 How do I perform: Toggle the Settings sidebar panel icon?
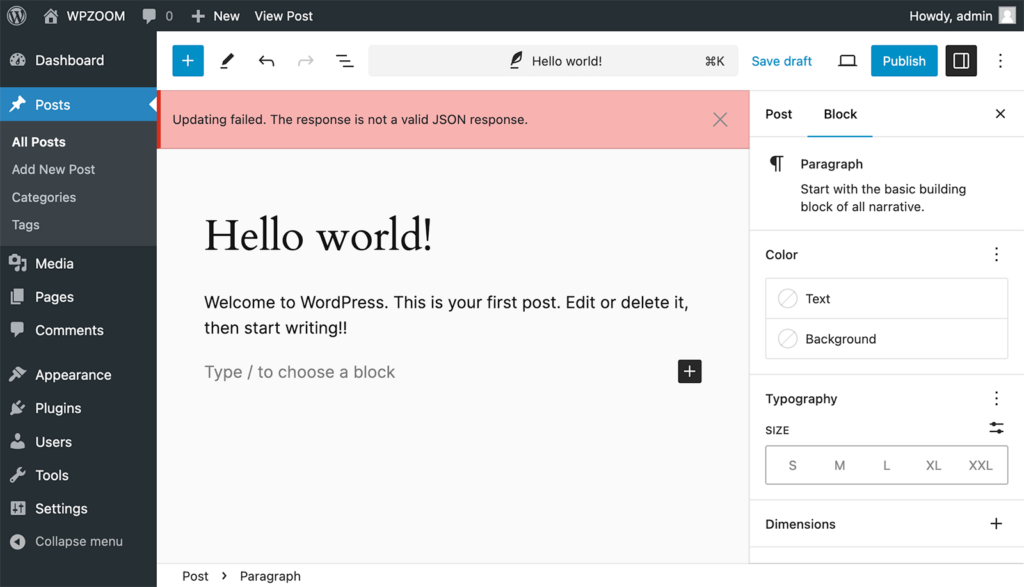pos(961,61)
